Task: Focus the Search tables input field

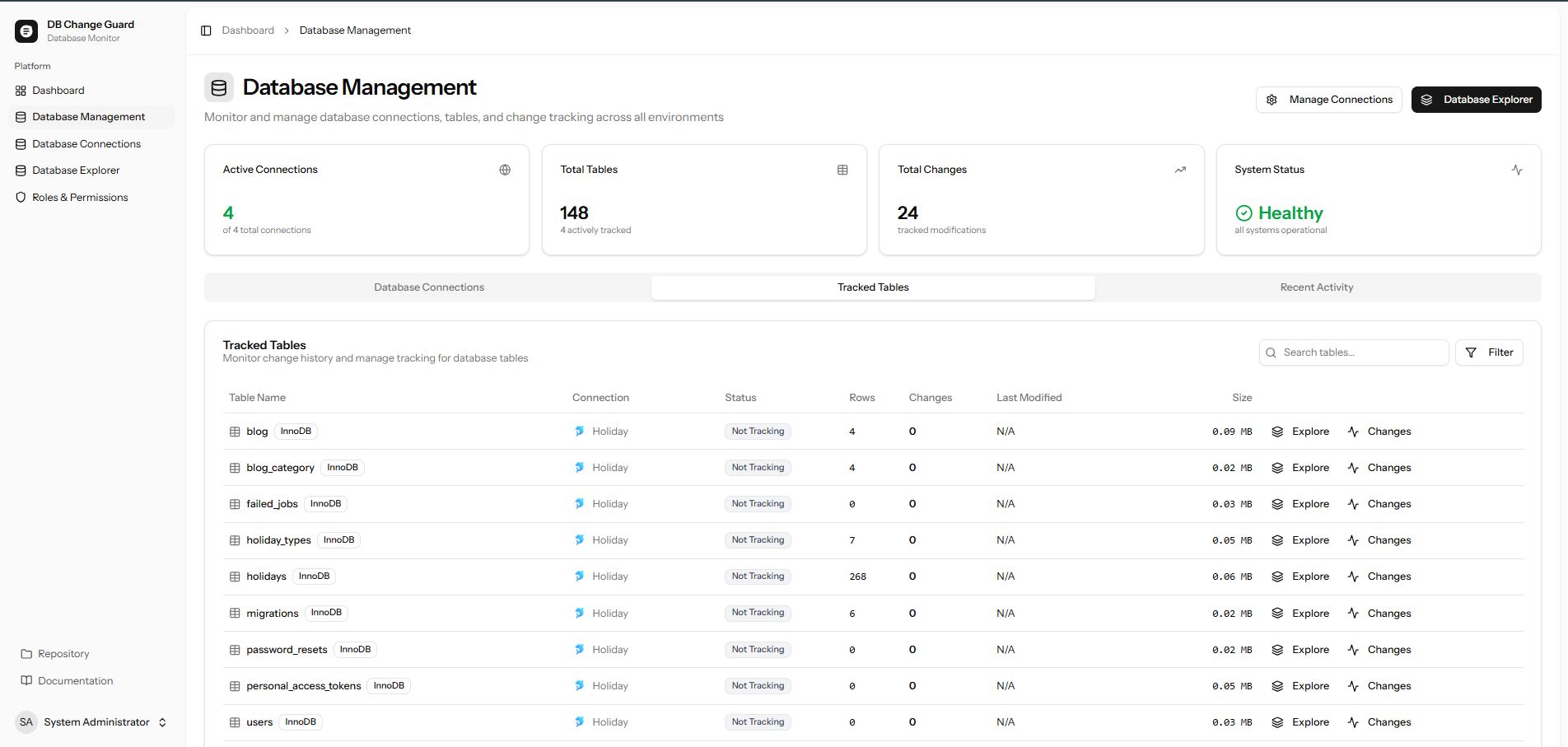Action: [x=1360, y=352]
